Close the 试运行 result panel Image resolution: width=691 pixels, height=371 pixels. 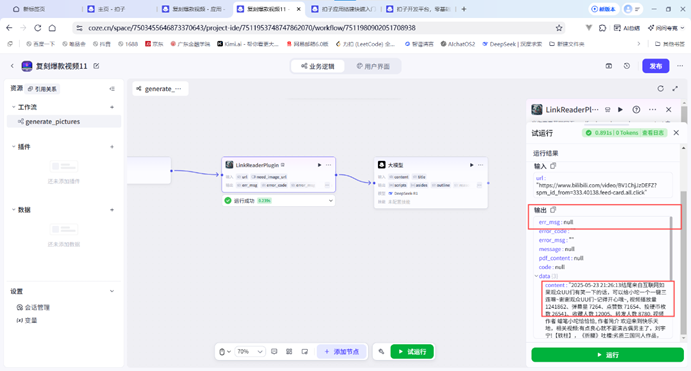tap(676, 133)
